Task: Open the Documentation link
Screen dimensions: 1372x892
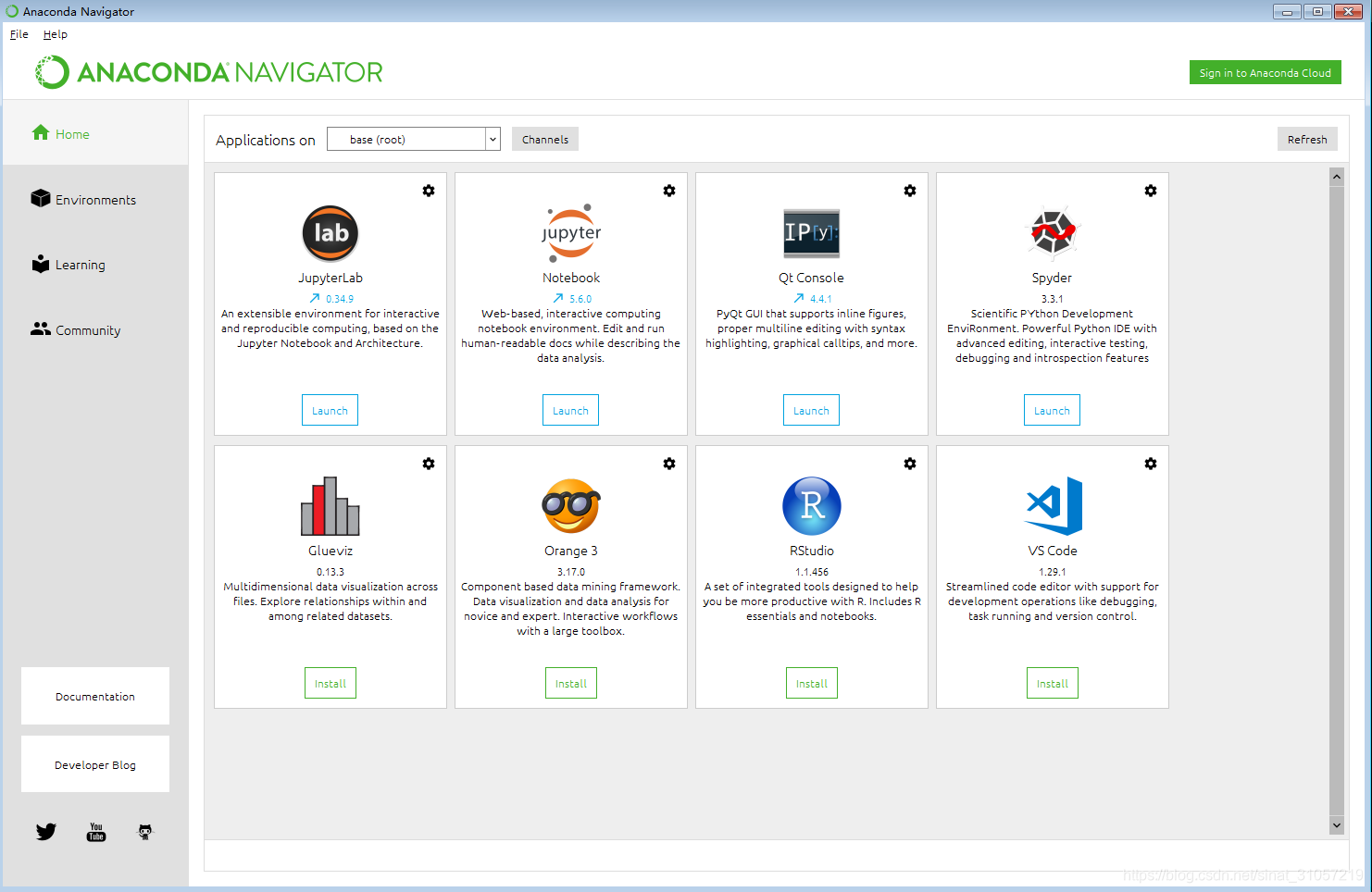Action: [95, 696]
